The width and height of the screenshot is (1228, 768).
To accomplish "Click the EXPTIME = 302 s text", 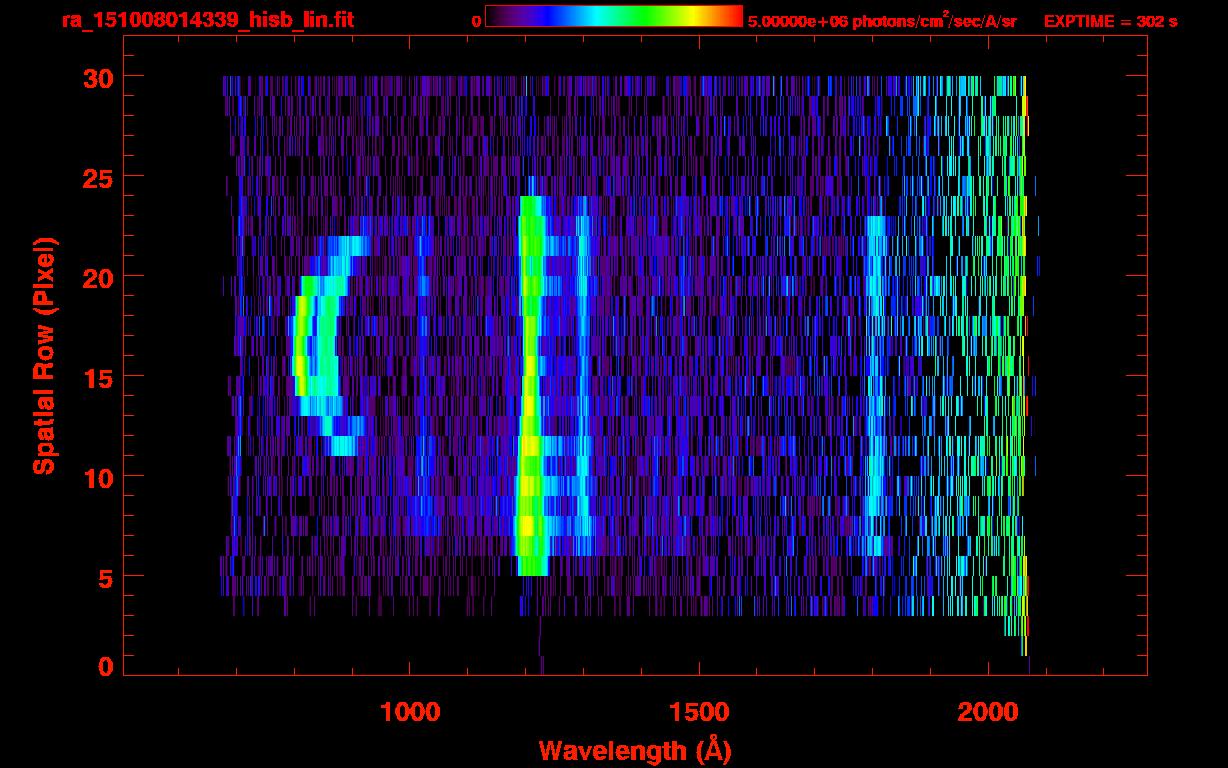I will (1110, 21).
